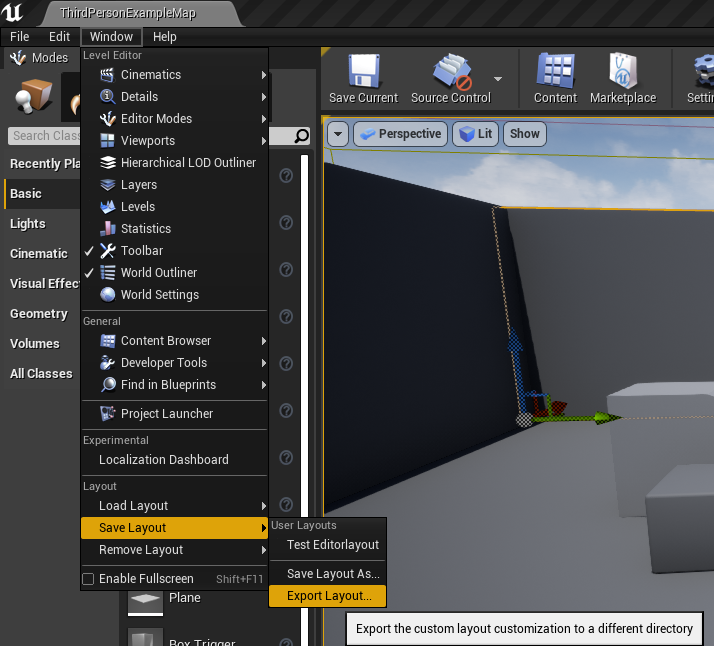Click the search magnifier icon in Modes panel
This screenshot has height=646, width=714.
coord(301,136)
